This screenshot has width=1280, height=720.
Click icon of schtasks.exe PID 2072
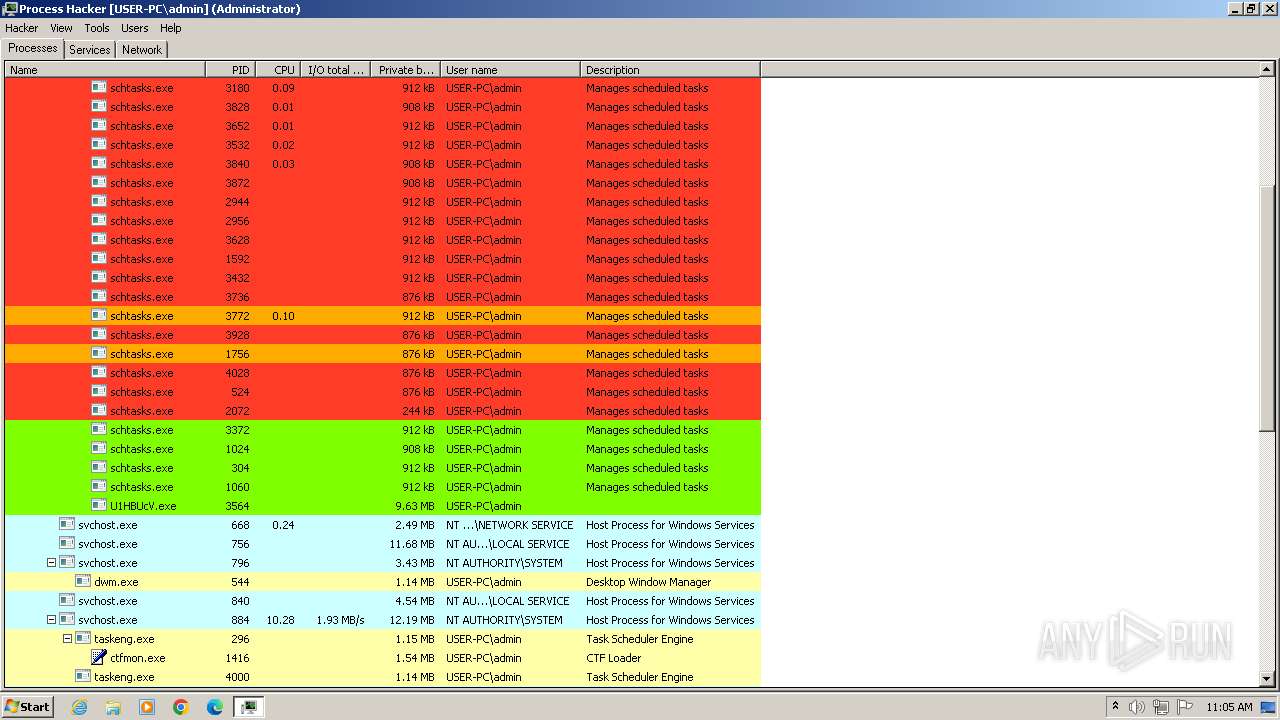pos(99,411)
